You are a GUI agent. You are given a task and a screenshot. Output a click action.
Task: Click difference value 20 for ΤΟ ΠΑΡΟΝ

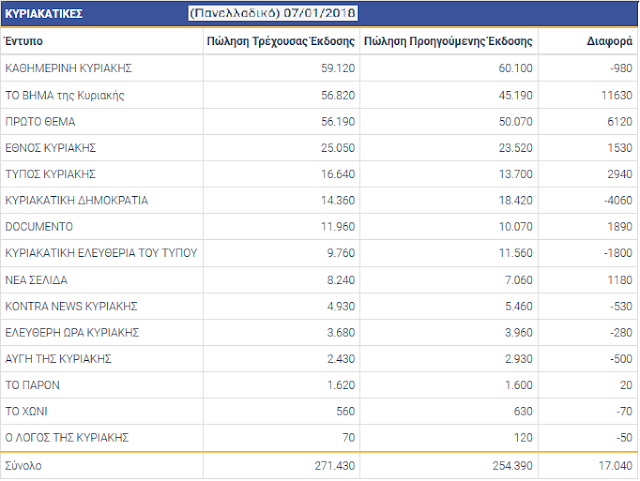tap(626, 385)
